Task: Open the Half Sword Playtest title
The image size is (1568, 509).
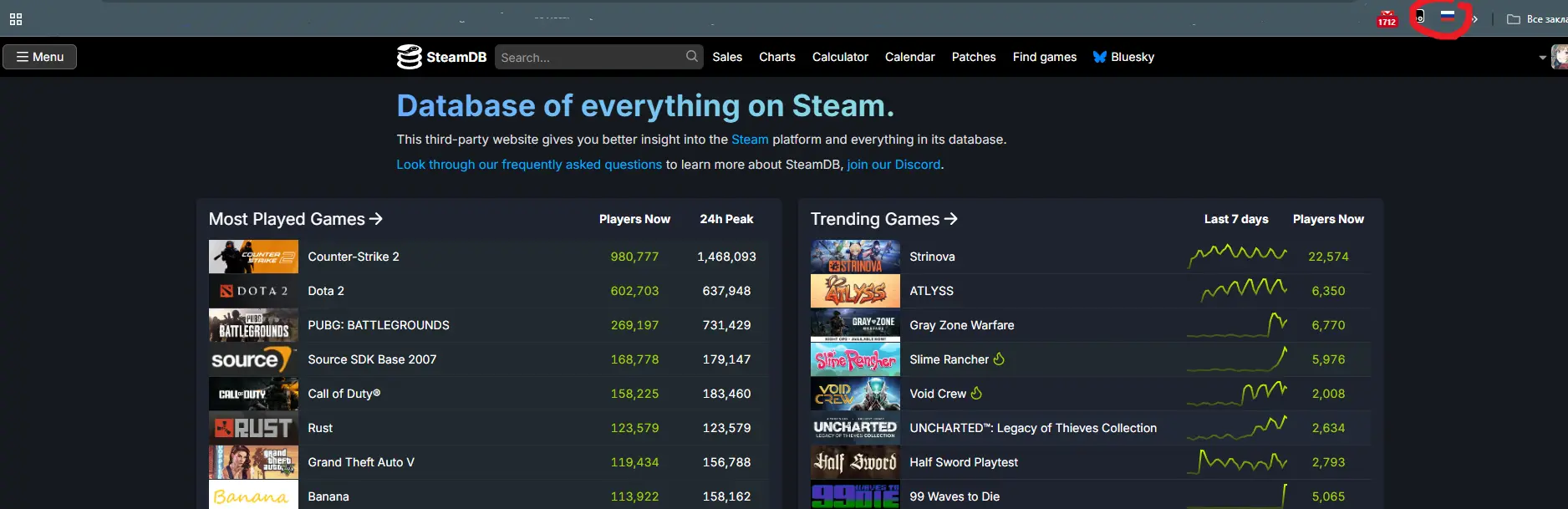Action: point(964,462)
